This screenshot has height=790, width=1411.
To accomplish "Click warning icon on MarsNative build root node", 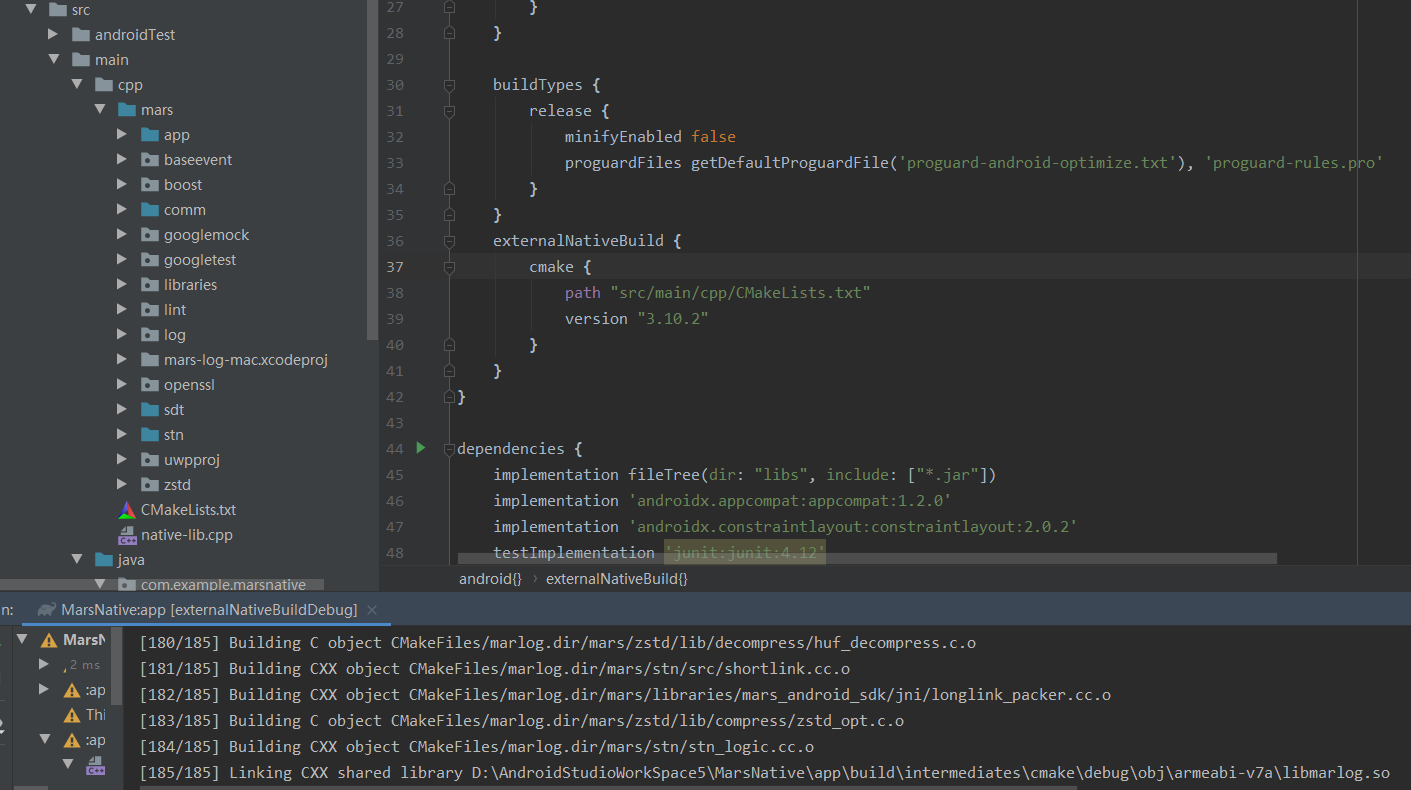I will point(48,640).
